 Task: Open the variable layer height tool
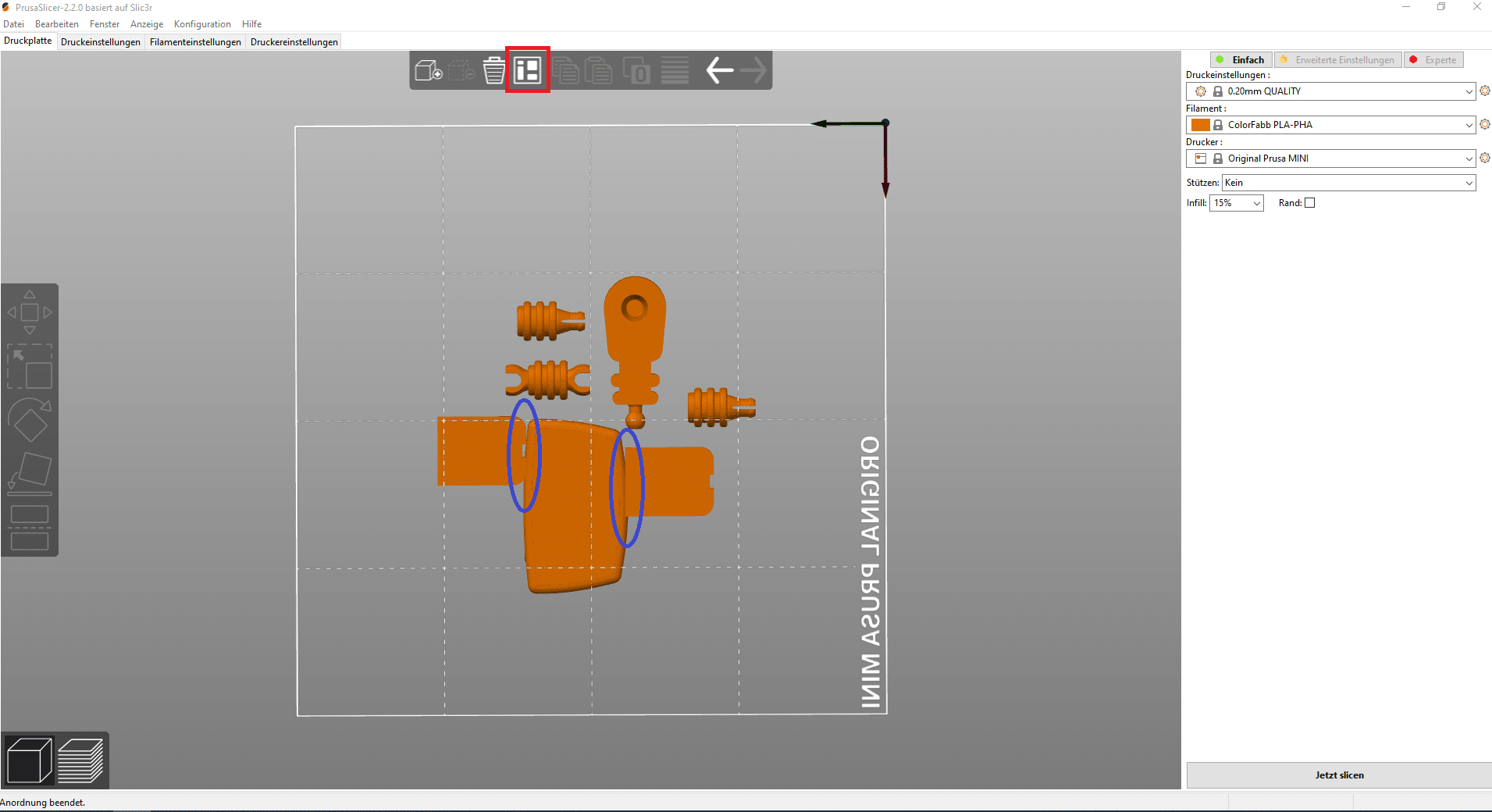coord(675,70)
